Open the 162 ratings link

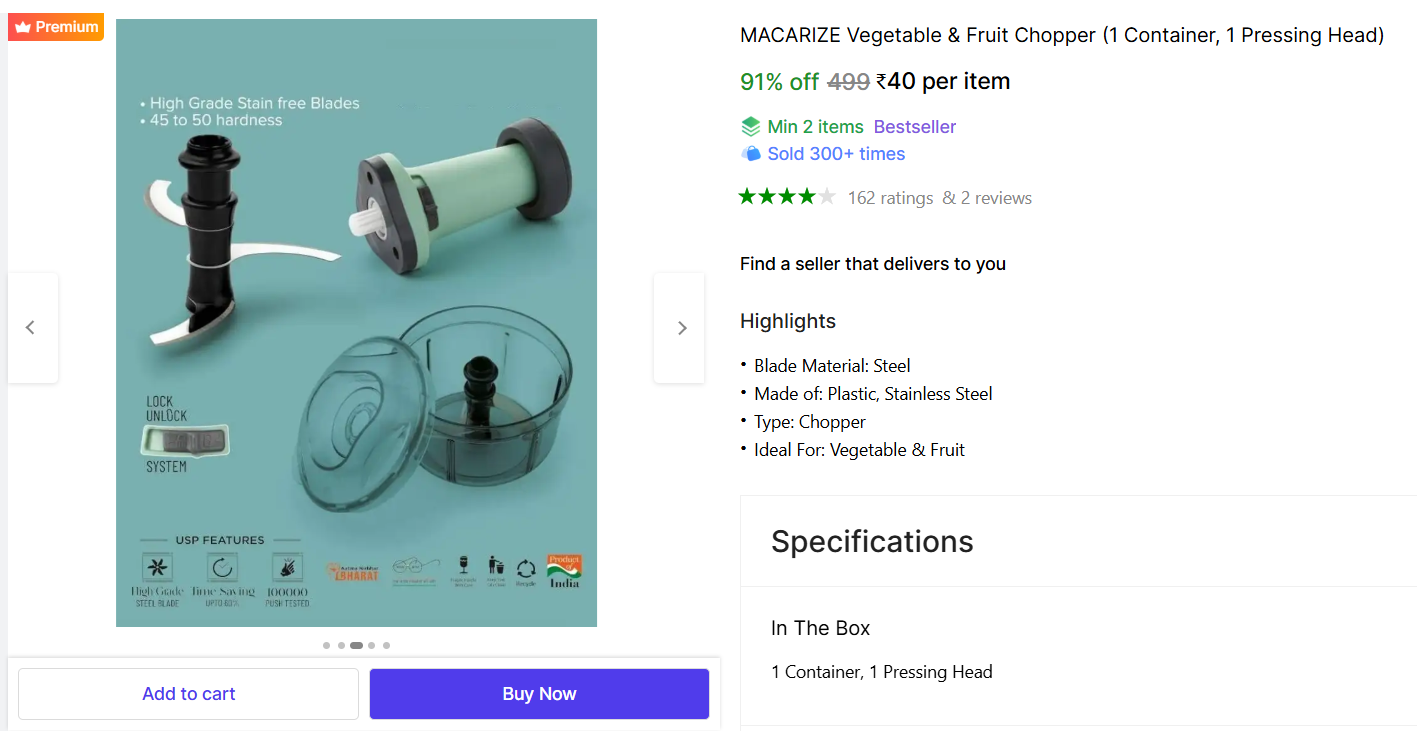point(890,198)
